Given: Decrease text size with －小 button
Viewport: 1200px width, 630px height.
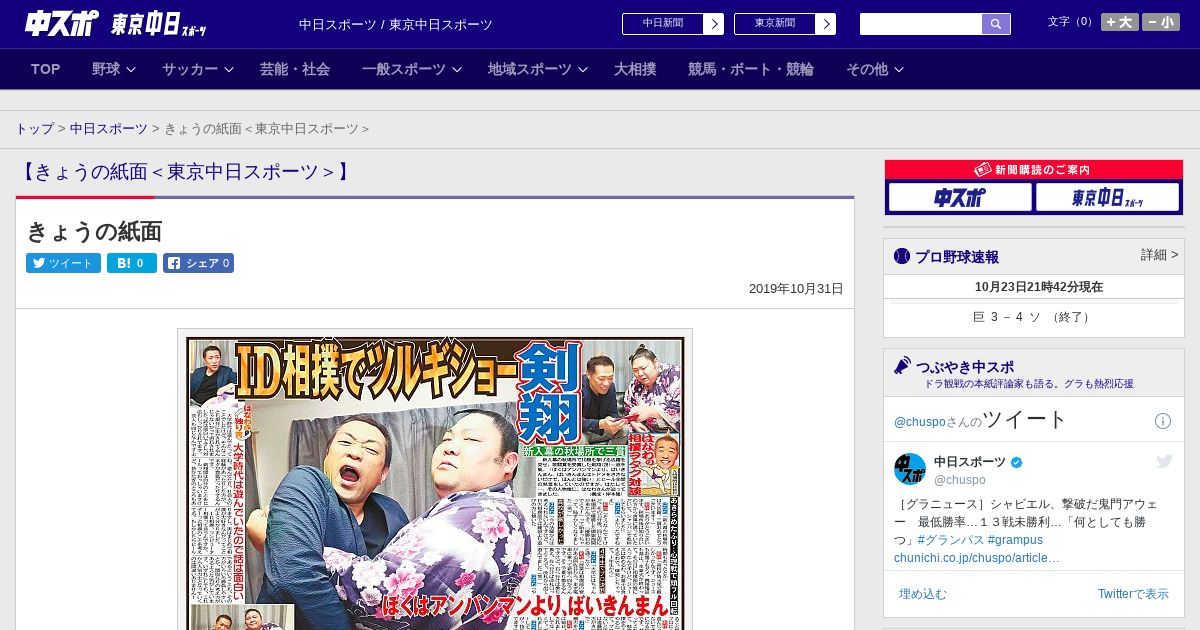Looking at the screenshot, I should 1161,22.
